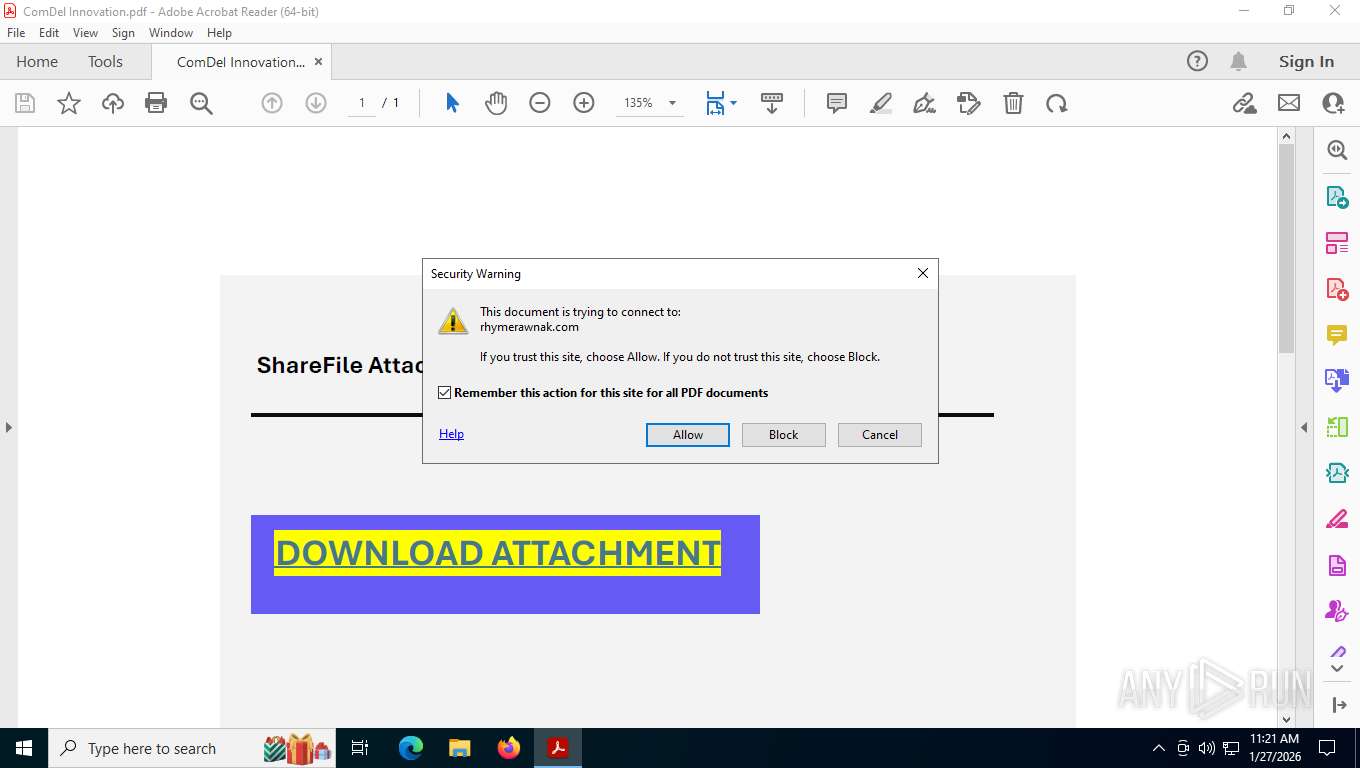
Task: Click the Save file icon
Action: (x=25, y=103)
